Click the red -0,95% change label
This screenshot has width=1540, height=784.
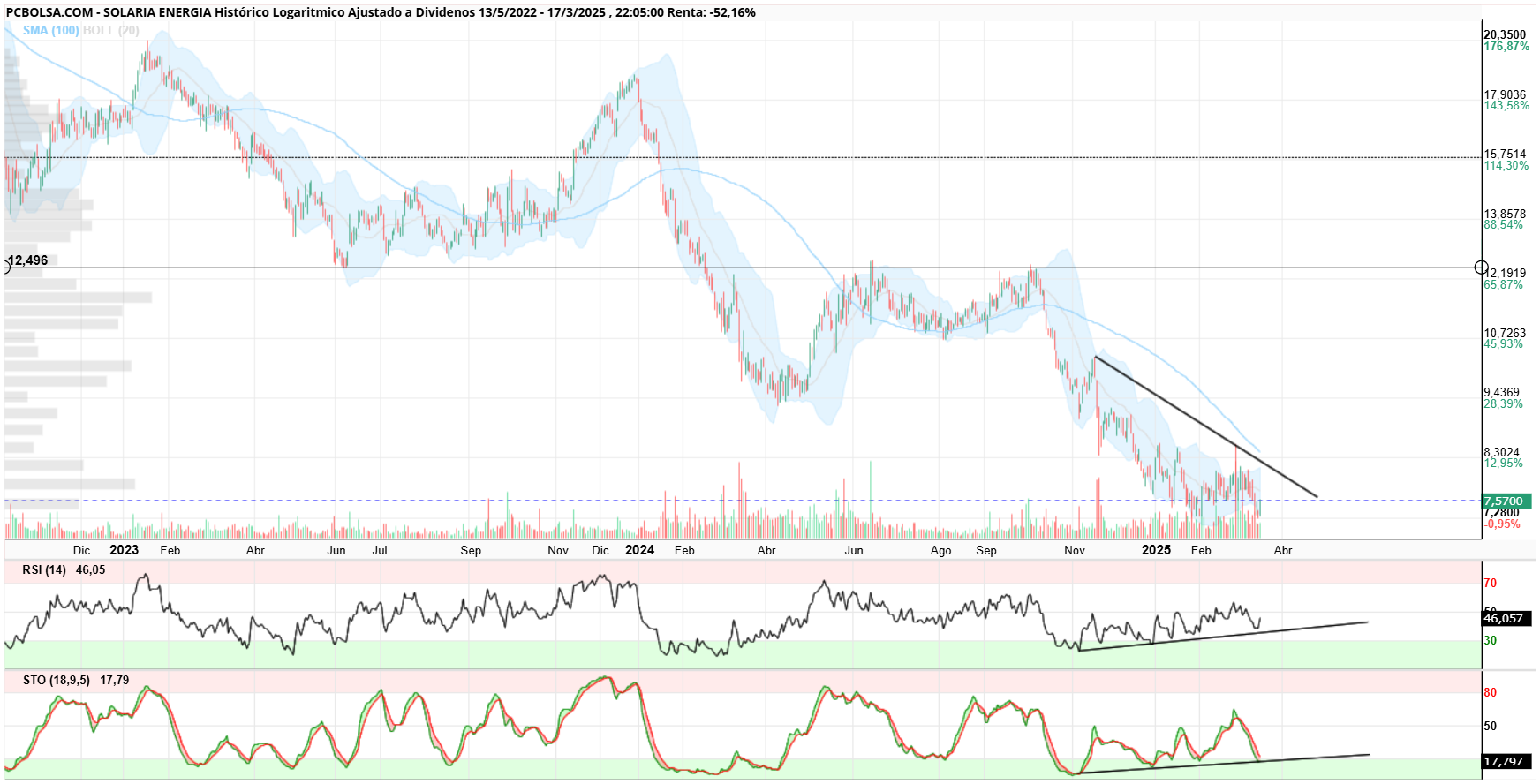[x=1502, y=524]
